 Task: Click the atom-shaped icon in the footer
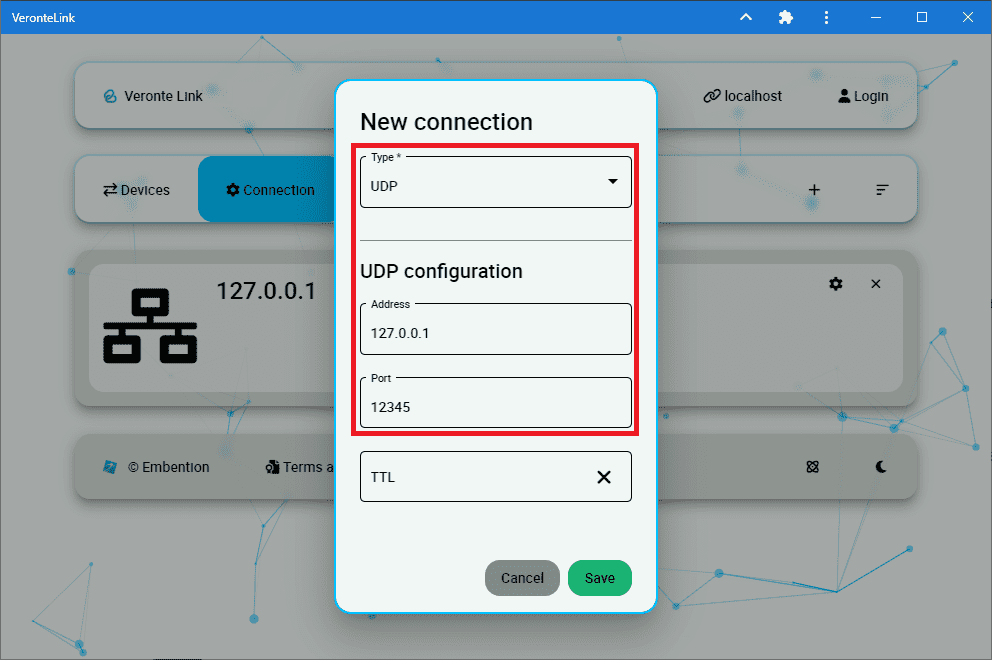813,467
